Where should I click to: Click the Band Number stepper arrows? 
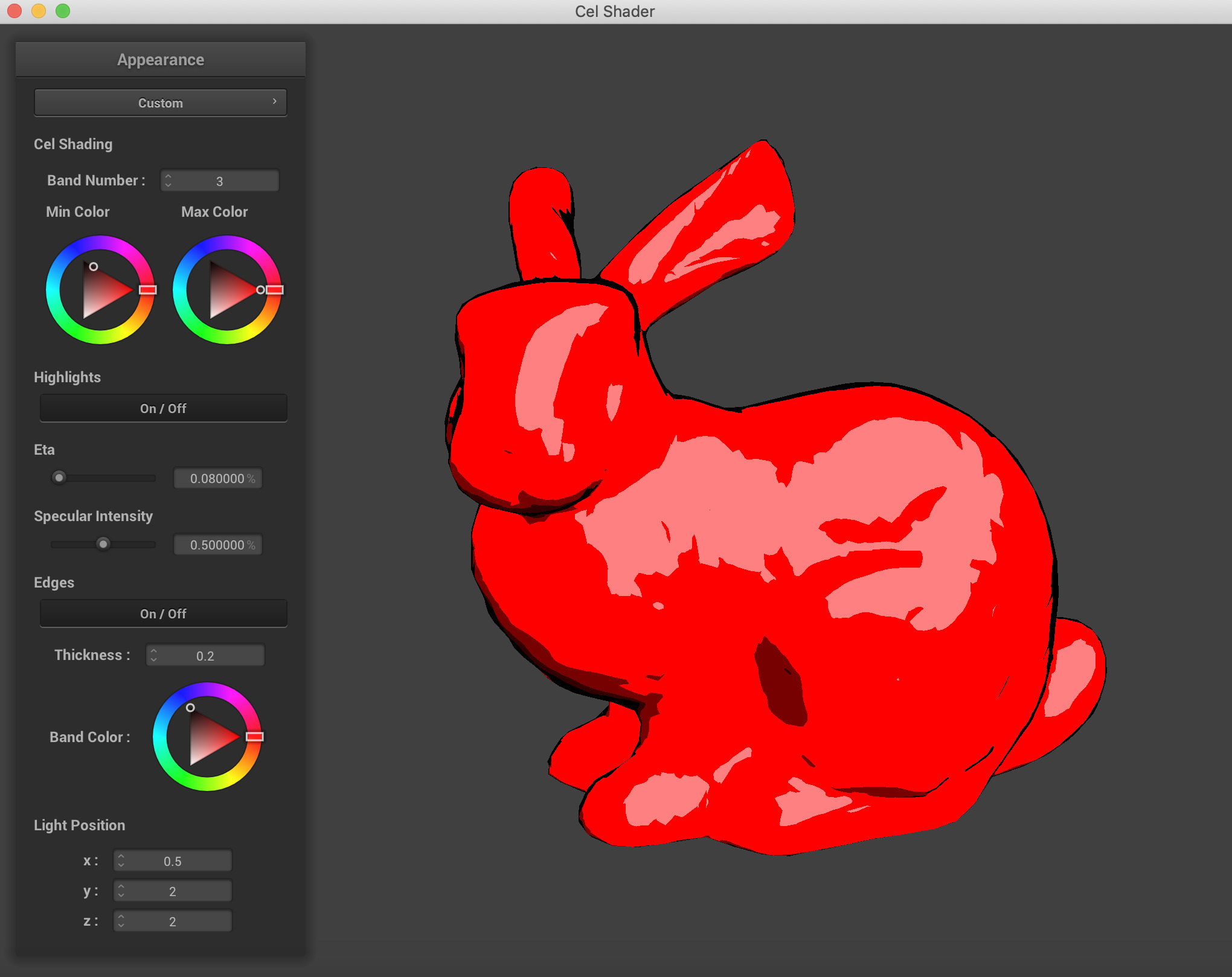tap(168, 181)
